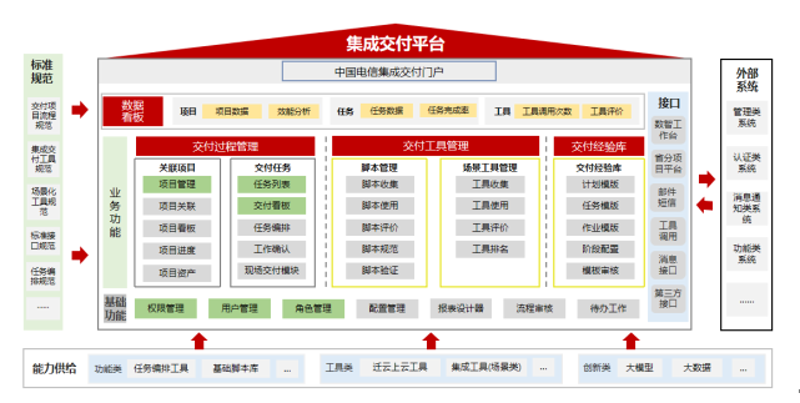Click the 报表设计器 box
The image size is (800, 403).
pyautogui.click(x=461, y=309)
